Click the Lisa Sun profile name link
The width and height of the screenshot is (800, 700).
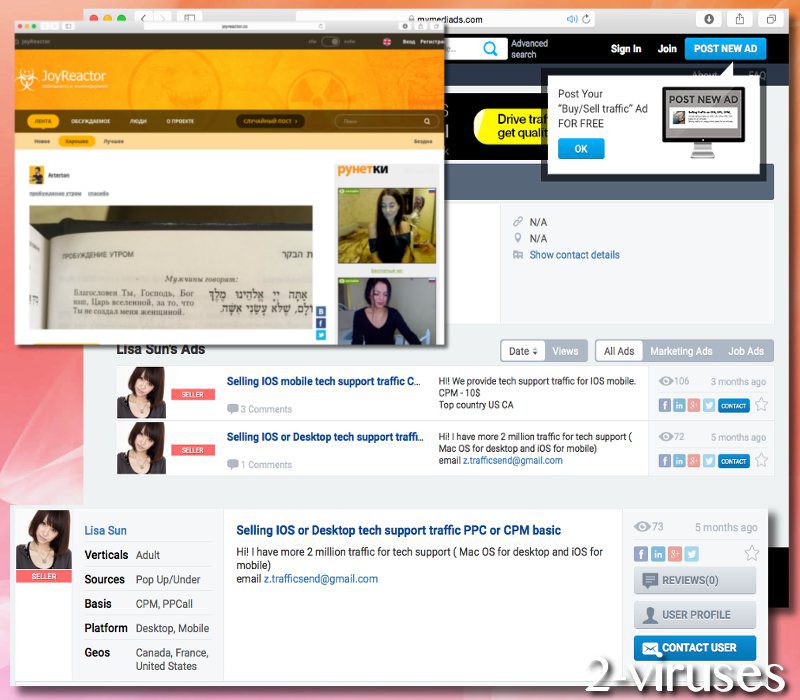coord(106,531)
